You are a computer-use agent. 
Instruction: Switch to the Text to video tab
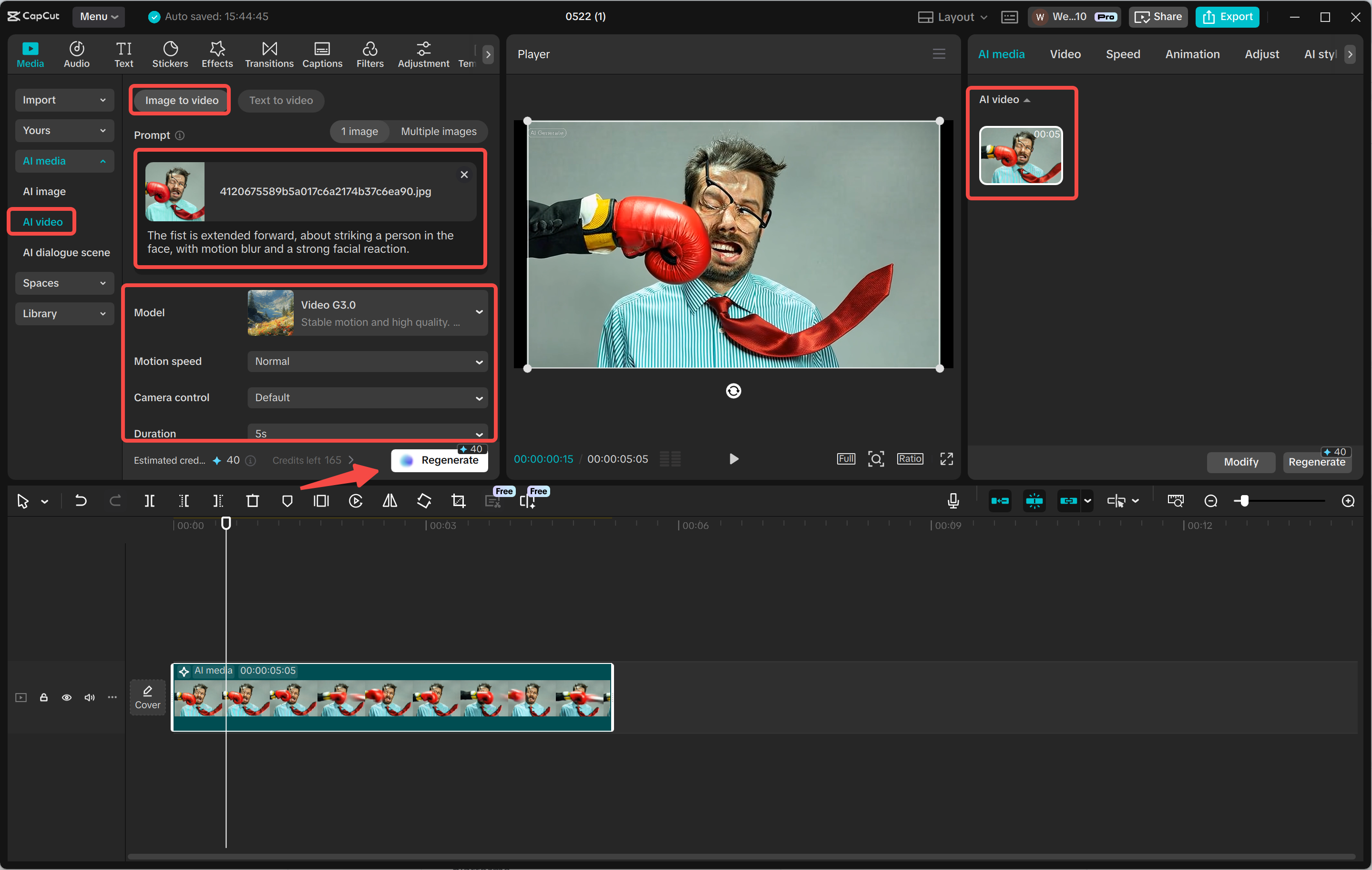[x=281, y=100]
